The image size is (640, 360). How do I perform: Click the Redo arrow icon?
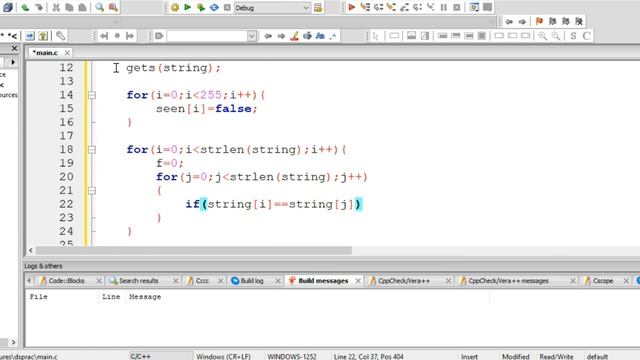coord(38,7)
